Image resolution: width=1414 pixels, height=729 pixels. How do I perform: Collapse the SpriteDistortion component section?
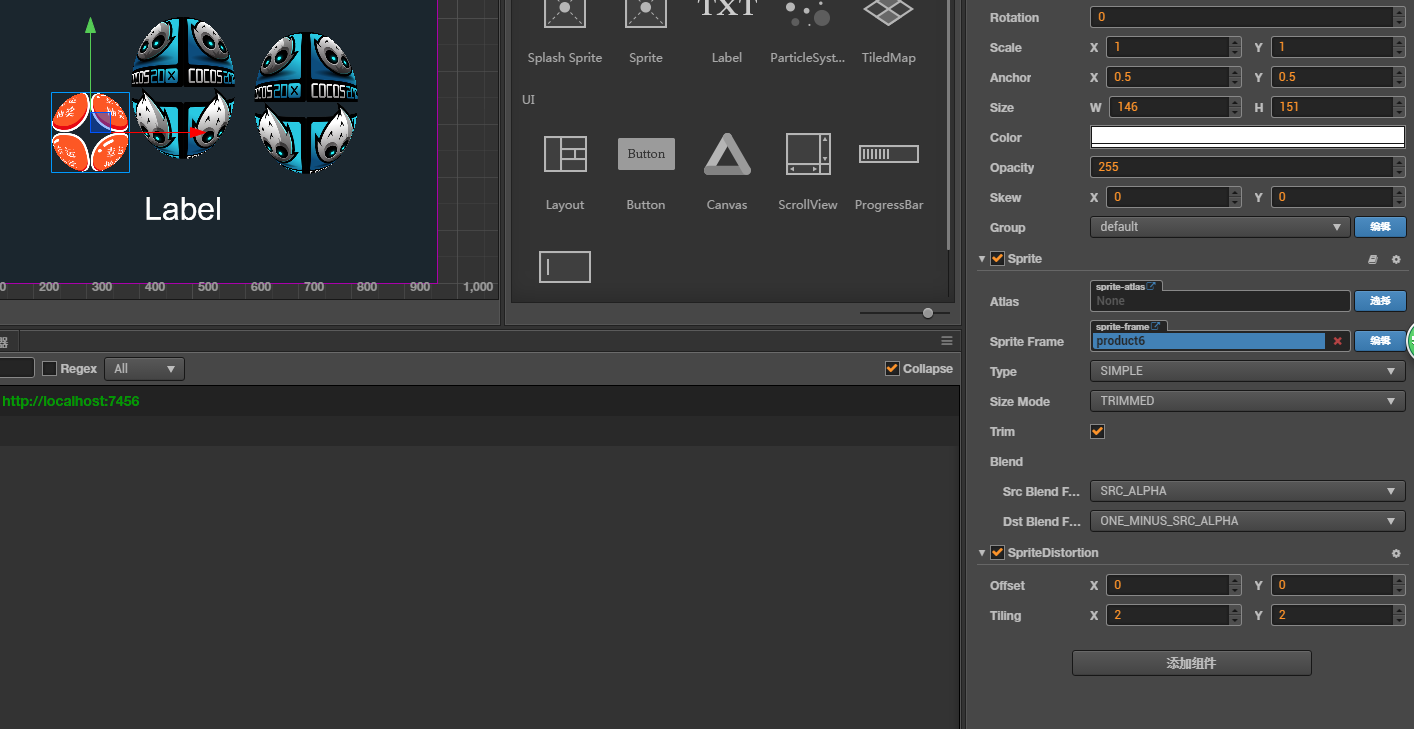[982, 553]
